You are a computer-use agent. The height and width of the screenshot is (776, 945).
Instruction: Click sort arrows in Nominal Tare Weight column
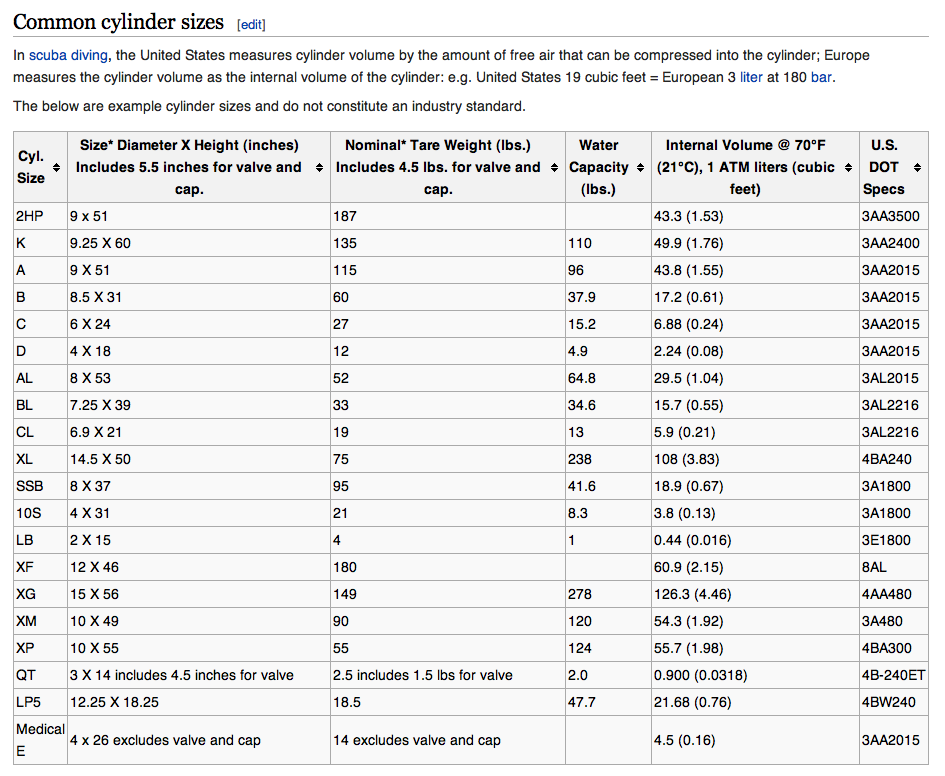(555, 167)
